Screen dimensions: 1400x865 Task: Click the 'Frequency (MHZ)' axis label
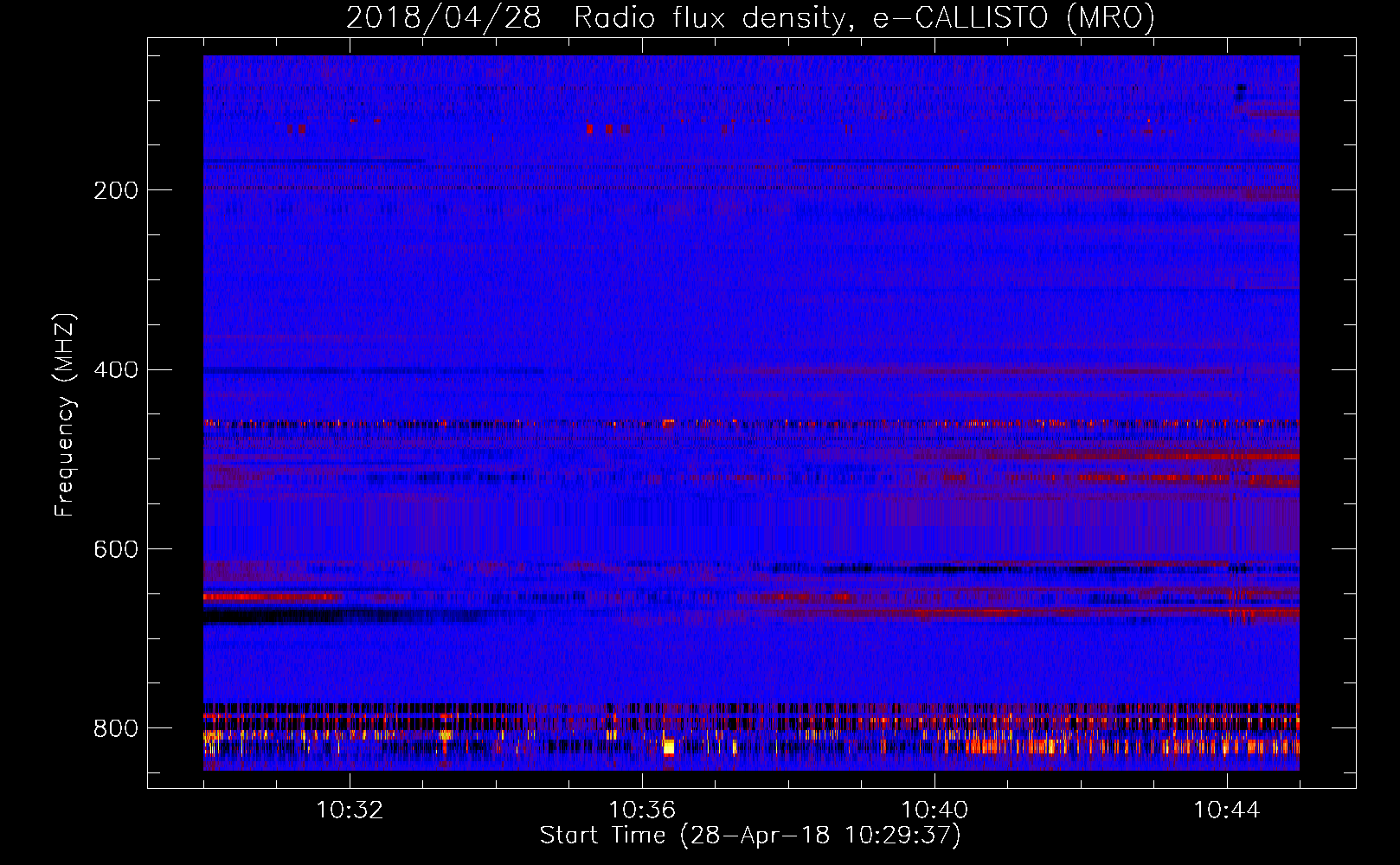point(65,415)
